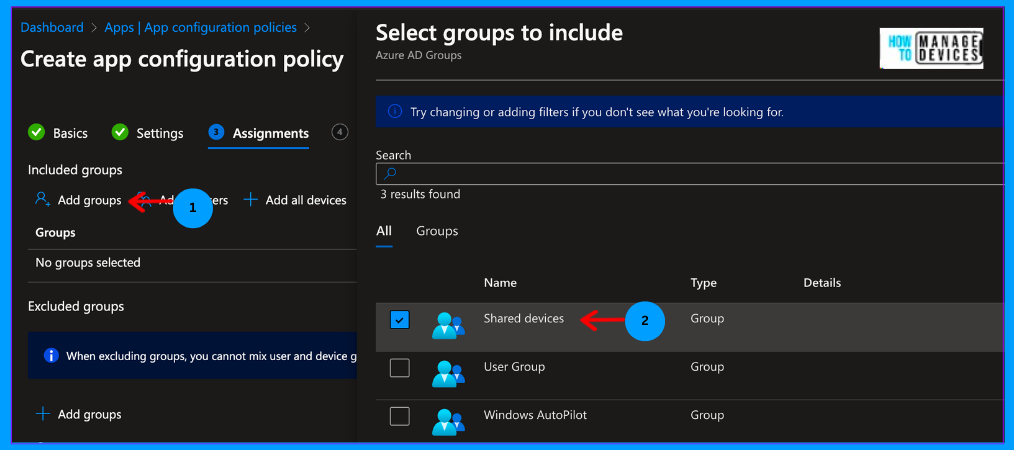Click Add groups under Excluded groups

point(89,414)
